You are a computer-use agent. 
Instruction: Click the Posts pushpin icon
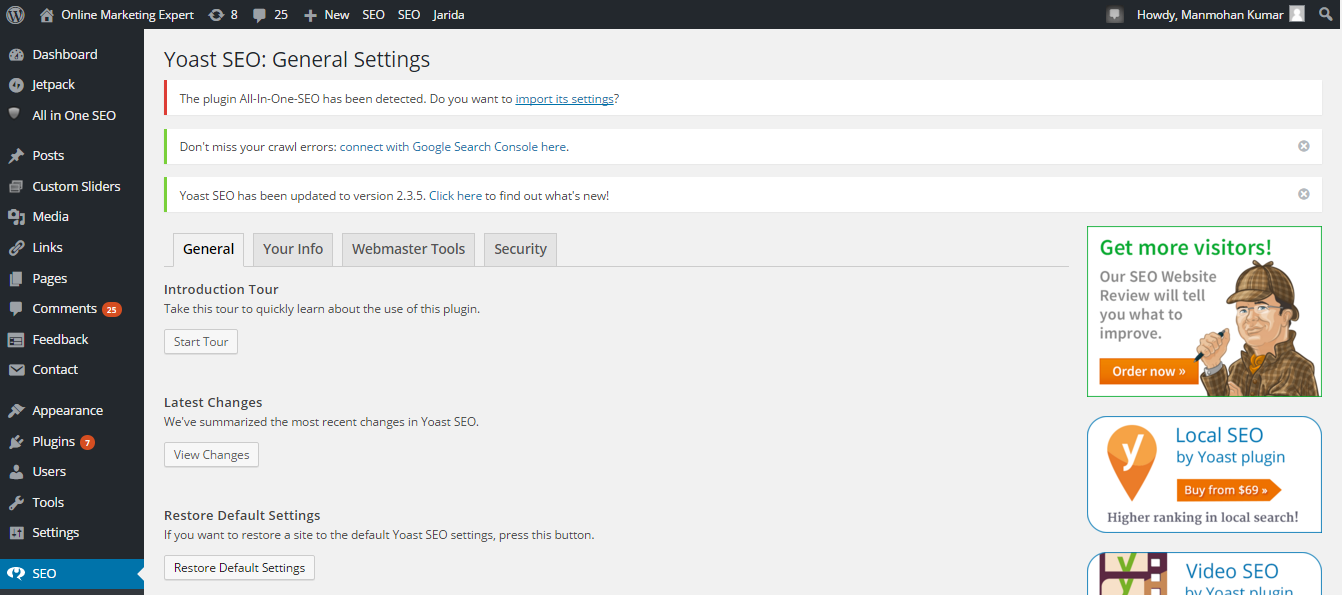pos(16,156)
